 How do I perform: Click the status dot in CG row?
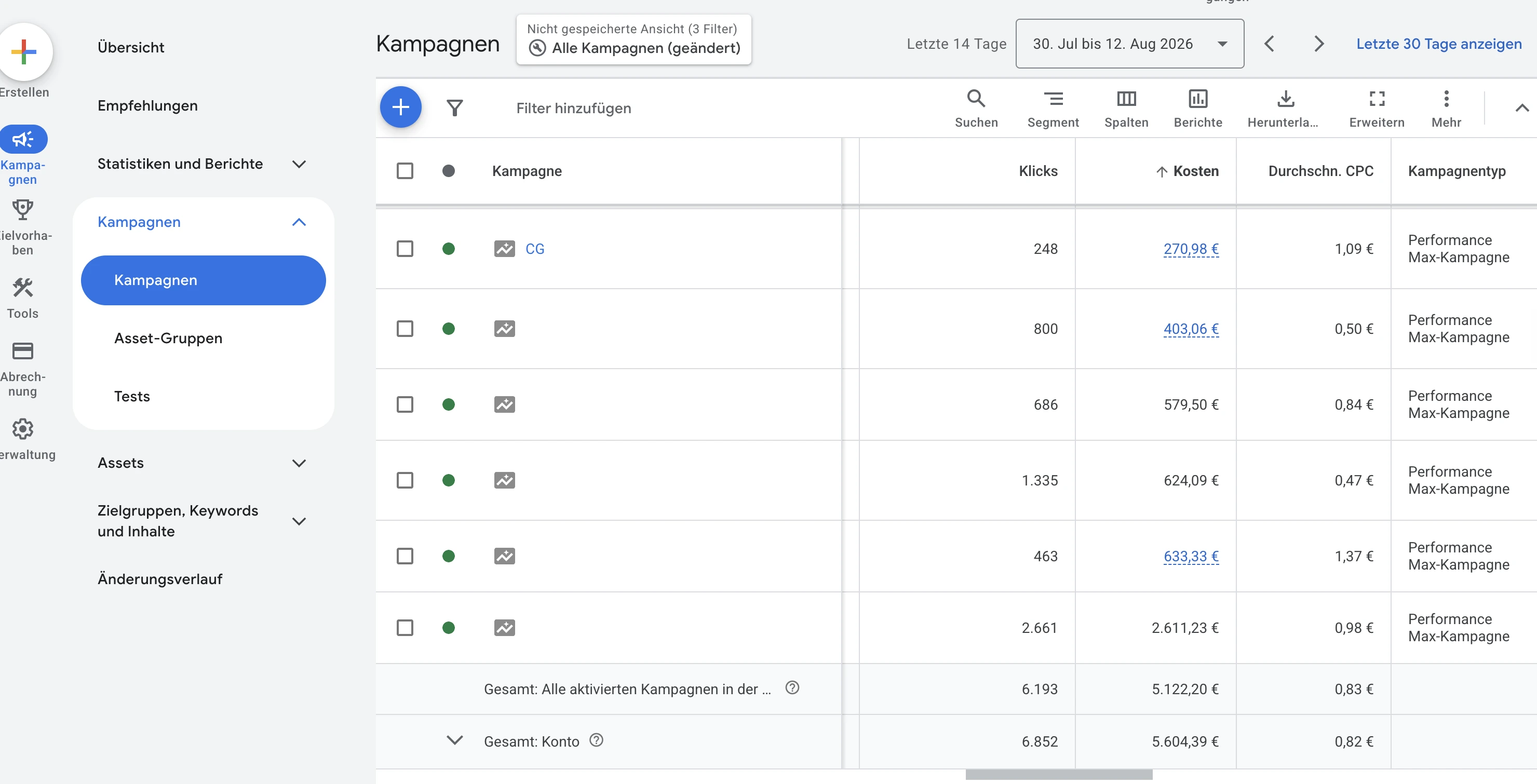coord(449,249)
